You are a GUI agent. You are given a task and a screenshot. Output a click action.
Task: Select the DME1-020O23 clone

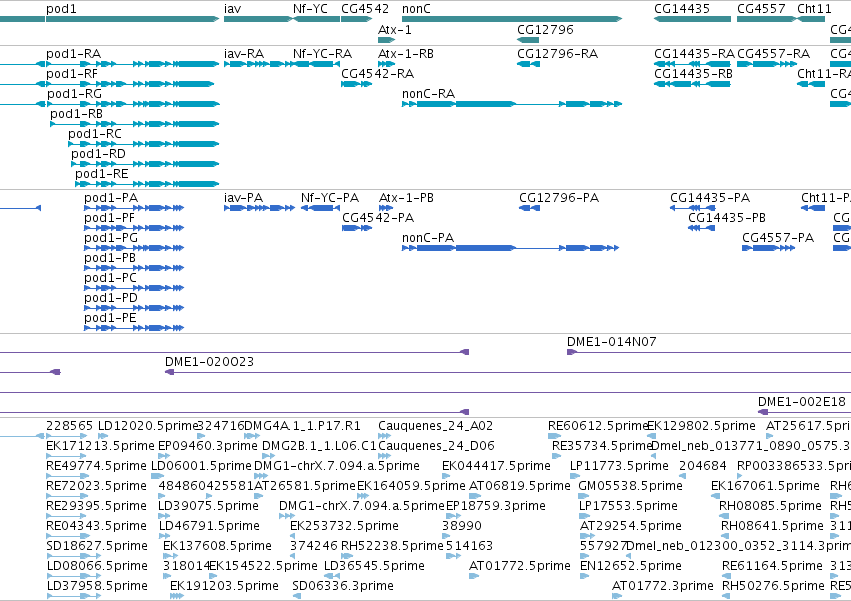pos(508,372)
